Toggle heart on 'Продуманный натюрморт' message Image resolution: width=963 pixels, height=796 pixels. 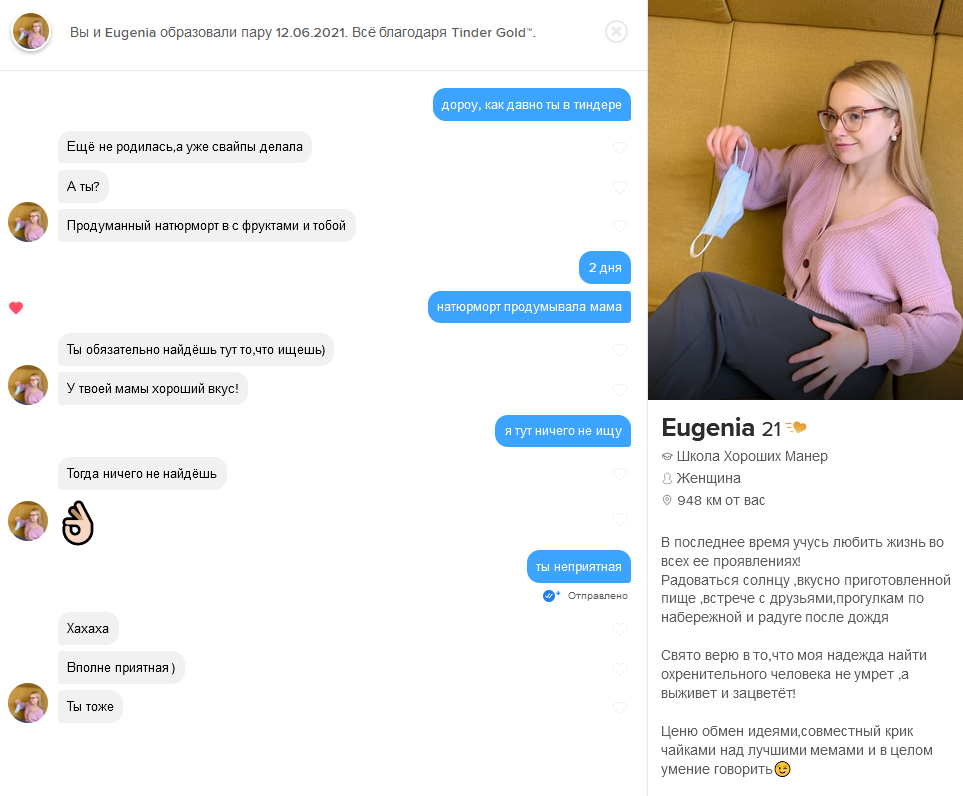(620, 226)
